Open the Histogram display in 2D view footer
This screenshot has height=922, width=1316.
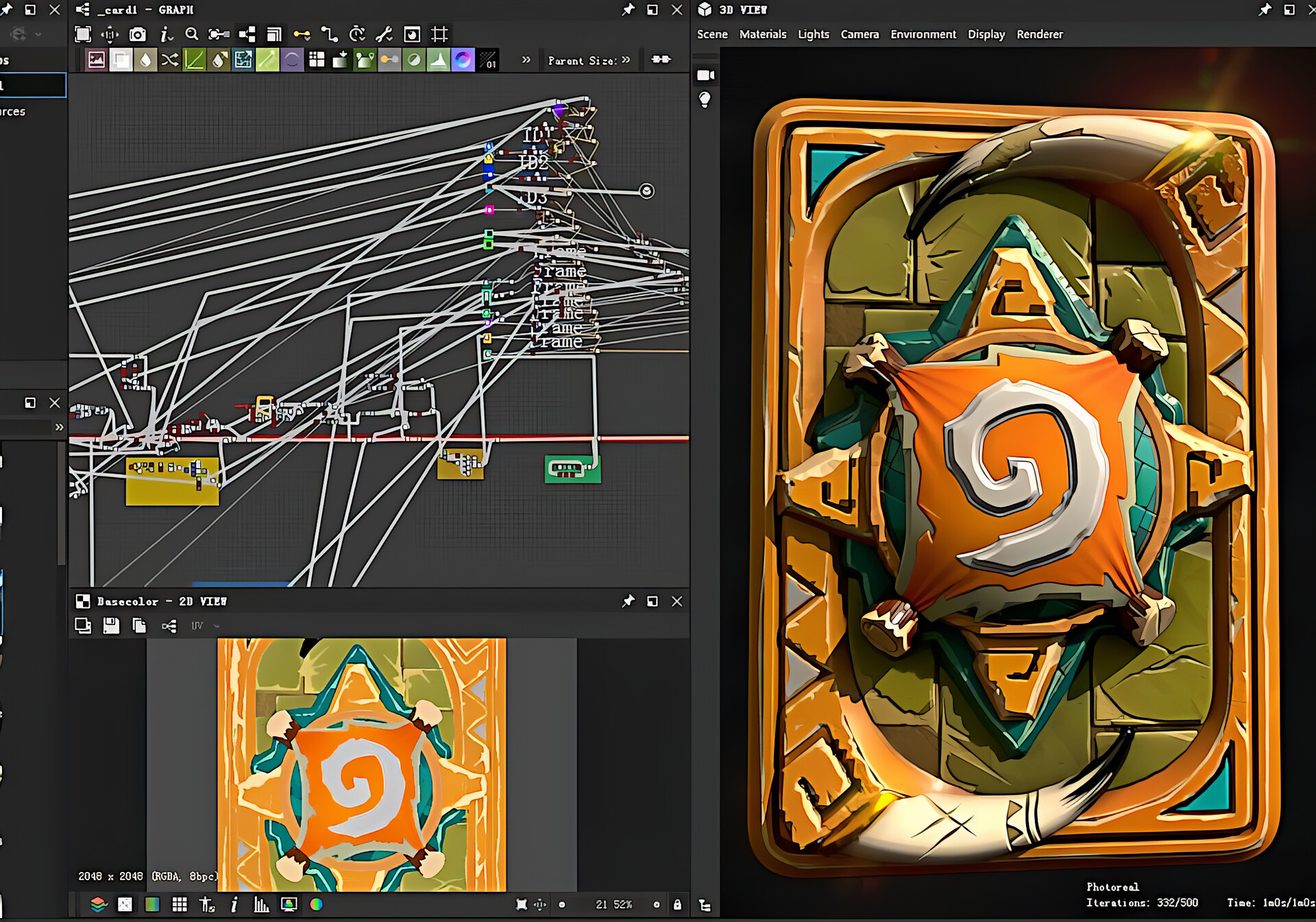coord(262,904)
